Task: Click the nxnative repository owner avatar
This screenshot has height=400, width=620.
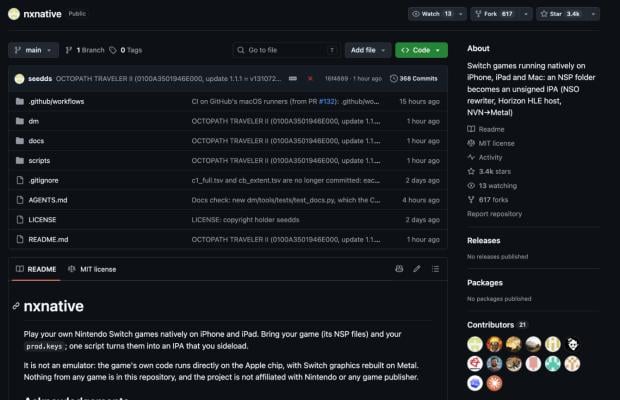Action: click(14, 14)
